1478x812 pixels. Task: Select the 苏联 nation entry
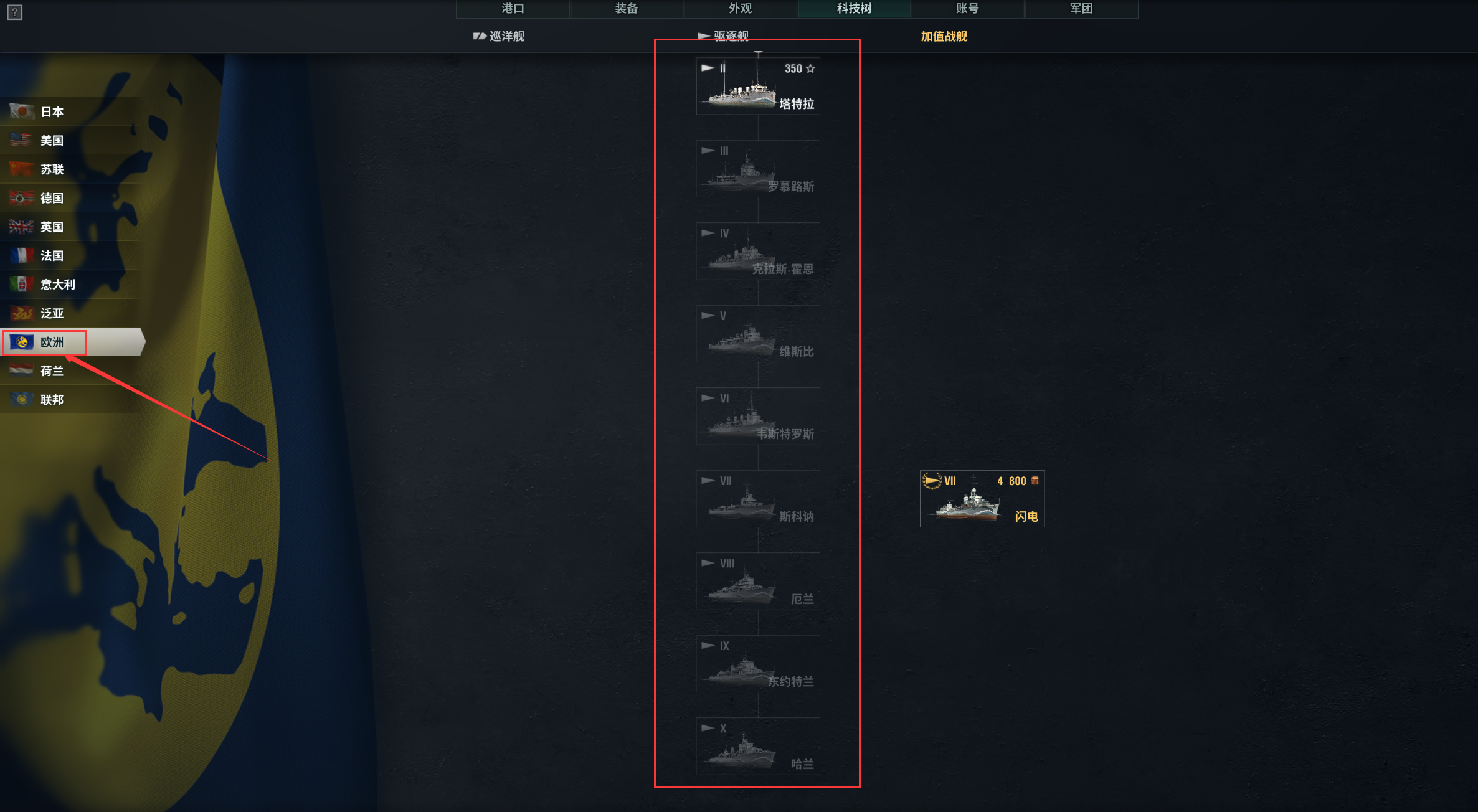pyautogui.click(x=72, y=169)
